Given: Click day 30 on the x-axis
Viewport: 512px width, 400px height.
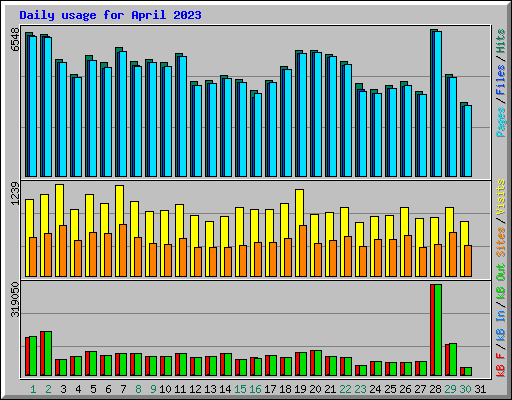Looking at the screenshot, I should 465,389.
